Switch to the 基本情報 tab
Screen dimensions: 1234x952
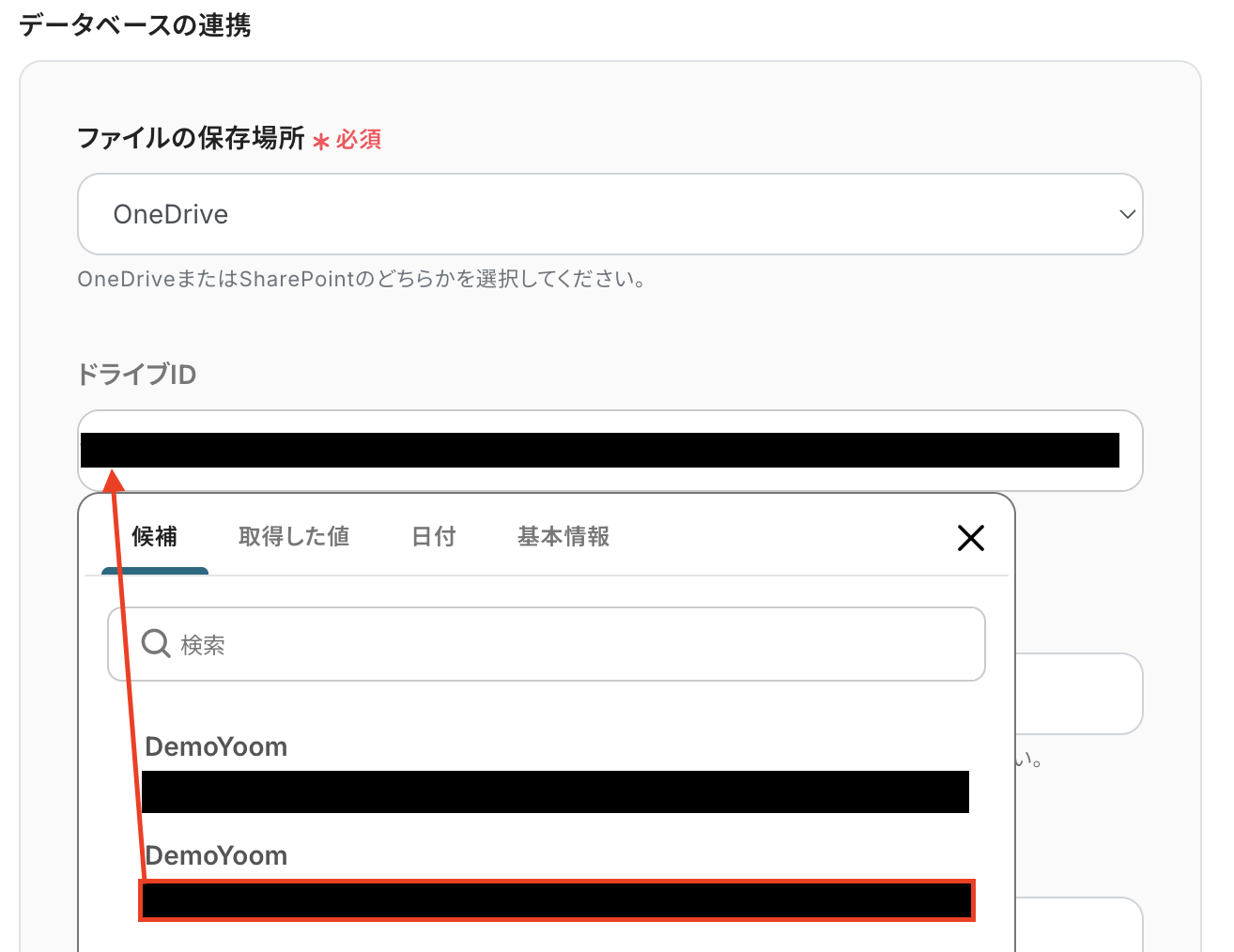pyautogui.click(x=563, y=536)
